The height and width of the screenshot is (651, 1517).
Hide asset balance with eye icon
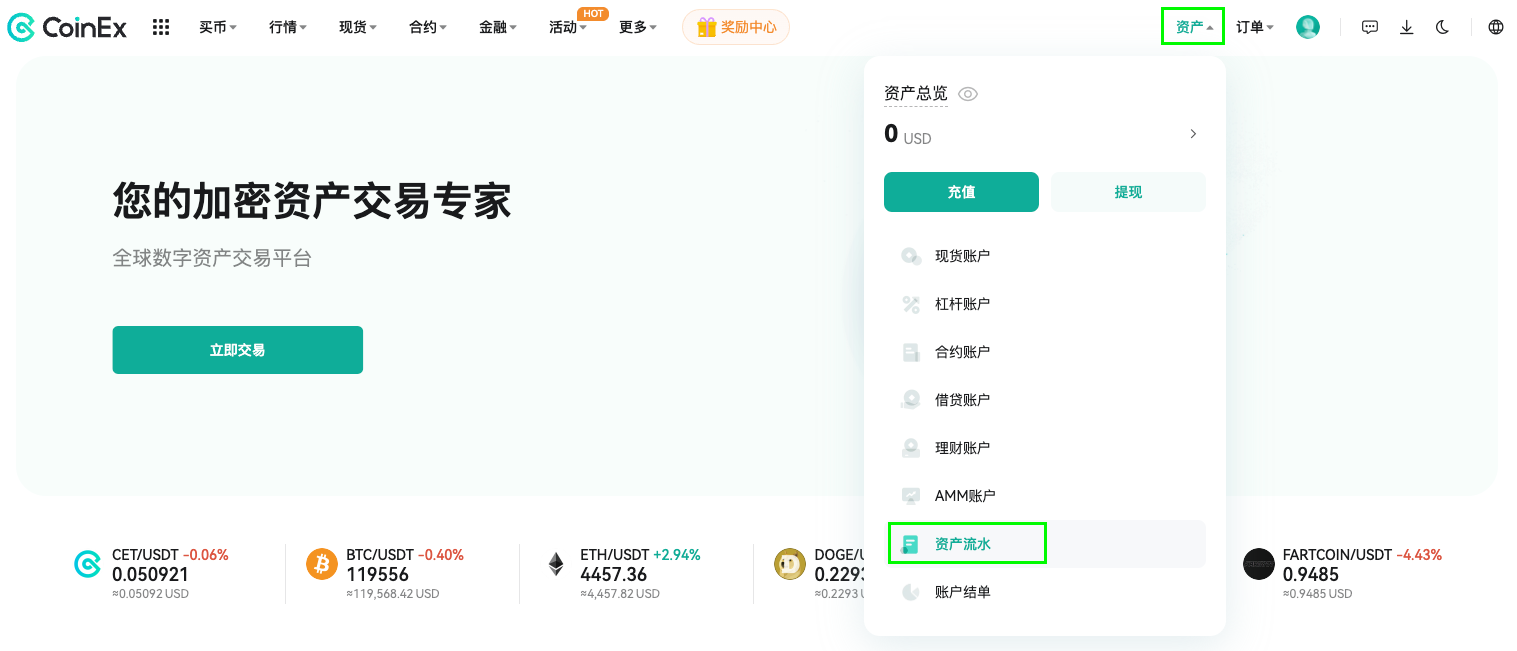pos(968,94)
